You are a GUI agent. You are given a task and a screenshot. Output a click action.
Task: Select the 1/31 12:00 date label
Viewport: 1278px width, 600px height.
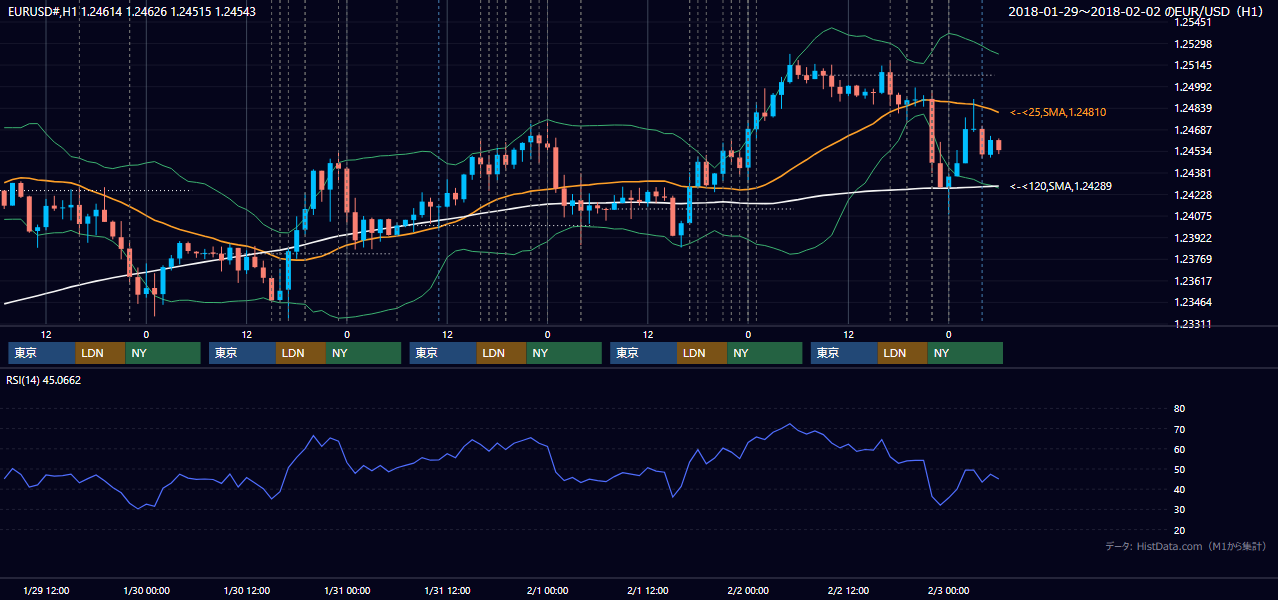[448, 590]
